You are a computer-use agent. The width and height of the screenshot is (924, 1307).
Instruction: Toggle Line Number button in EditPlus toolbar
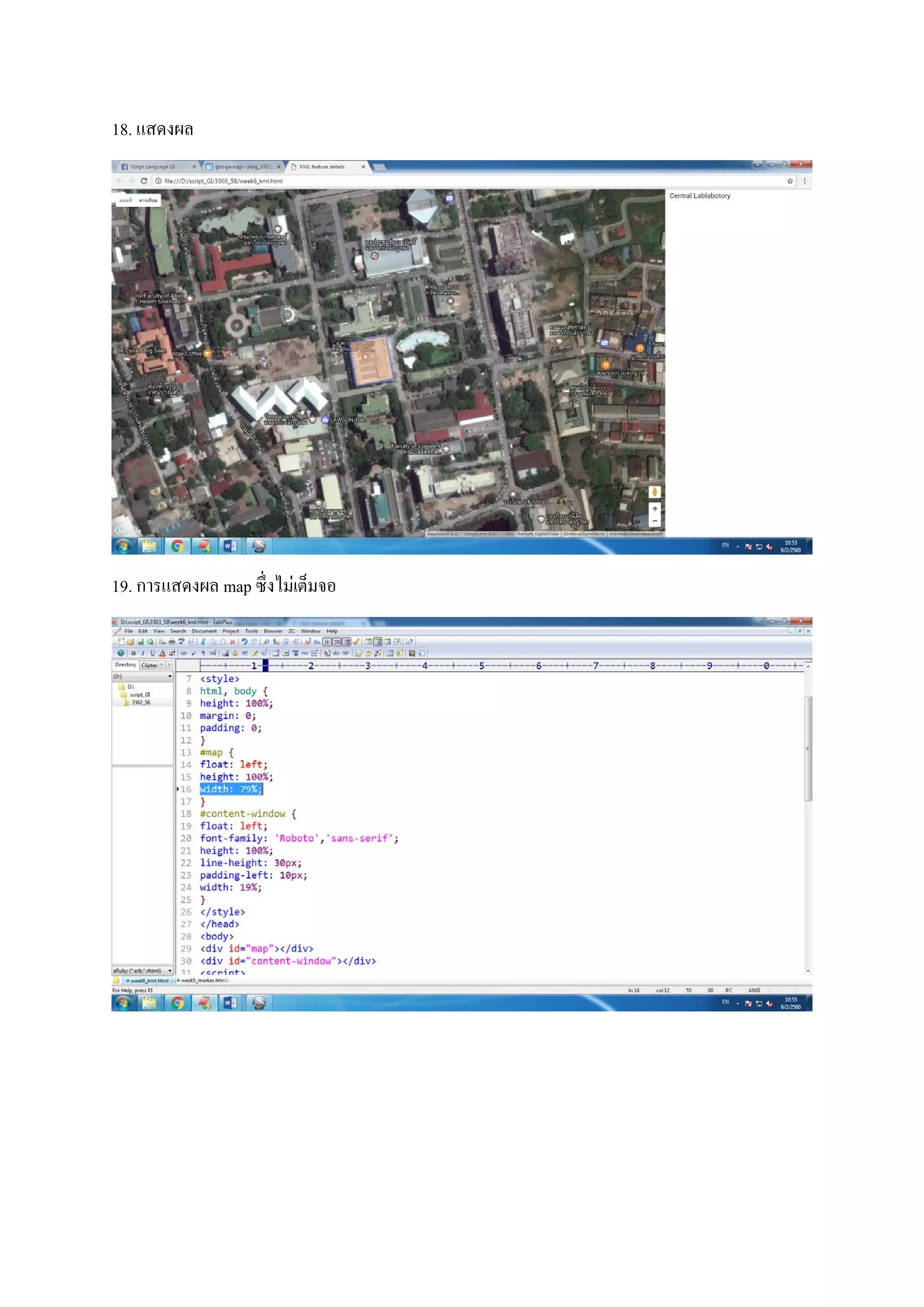point(346,642)
